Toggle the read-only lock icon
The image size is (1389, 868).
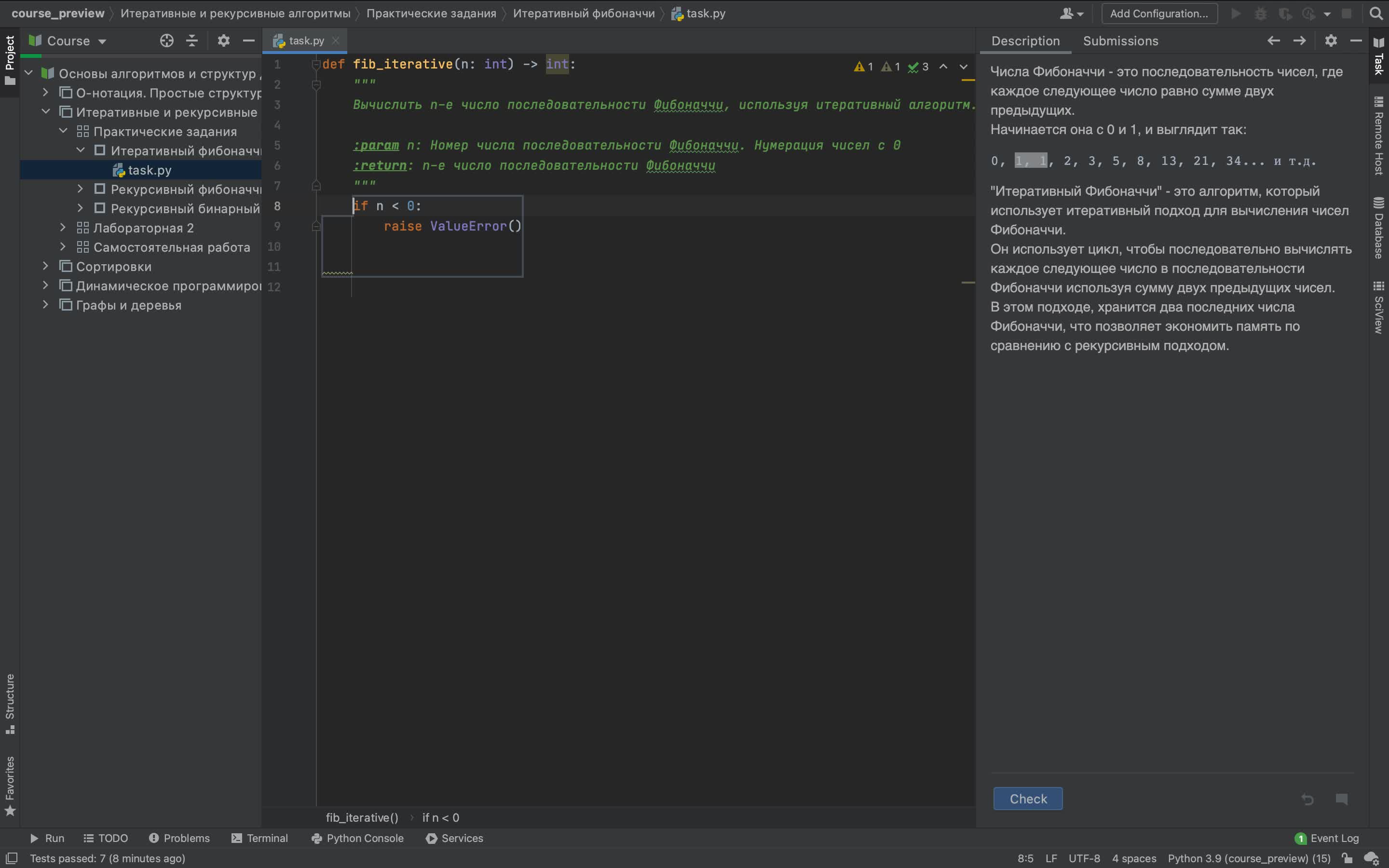pyautogui.click(x=1347, y=858)
